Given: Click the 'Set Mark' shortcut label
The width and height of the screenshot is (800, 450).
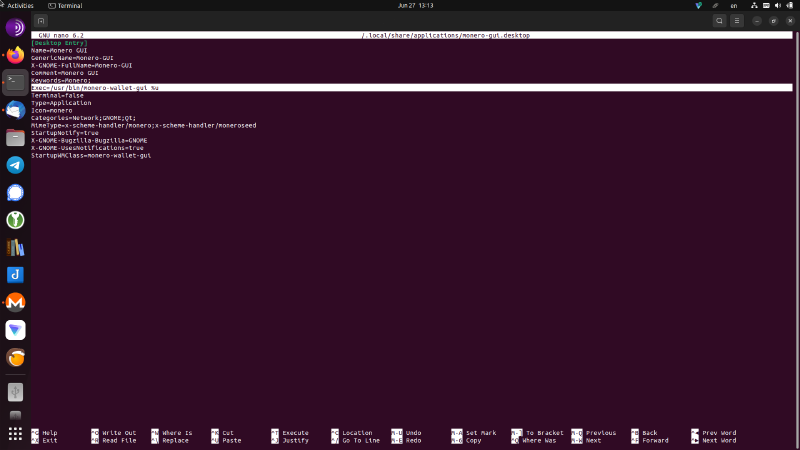Looking at the screenshot, I should tap(481, 433).
